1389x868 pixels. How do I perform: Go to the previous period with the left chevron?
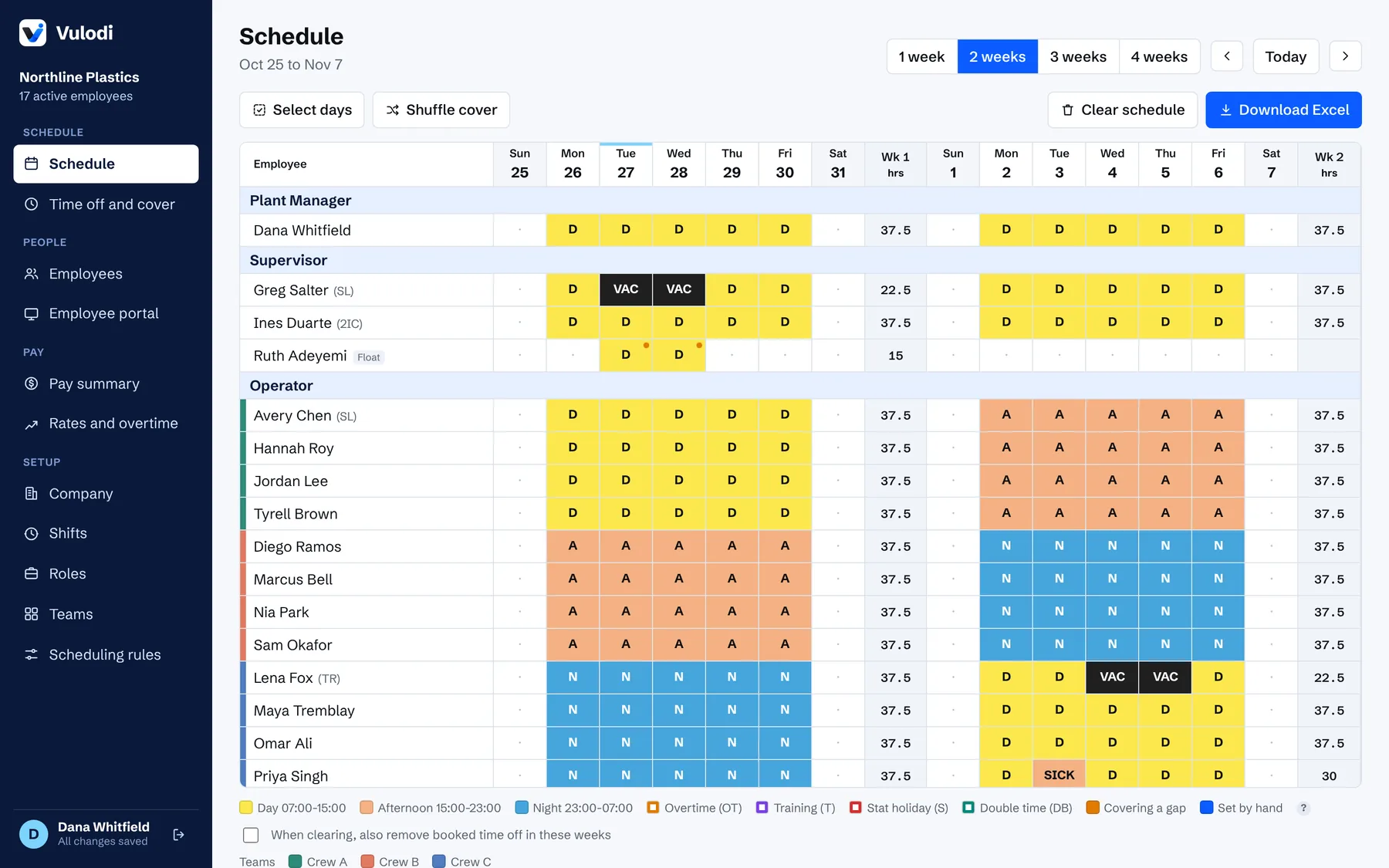click(1226, 56)
